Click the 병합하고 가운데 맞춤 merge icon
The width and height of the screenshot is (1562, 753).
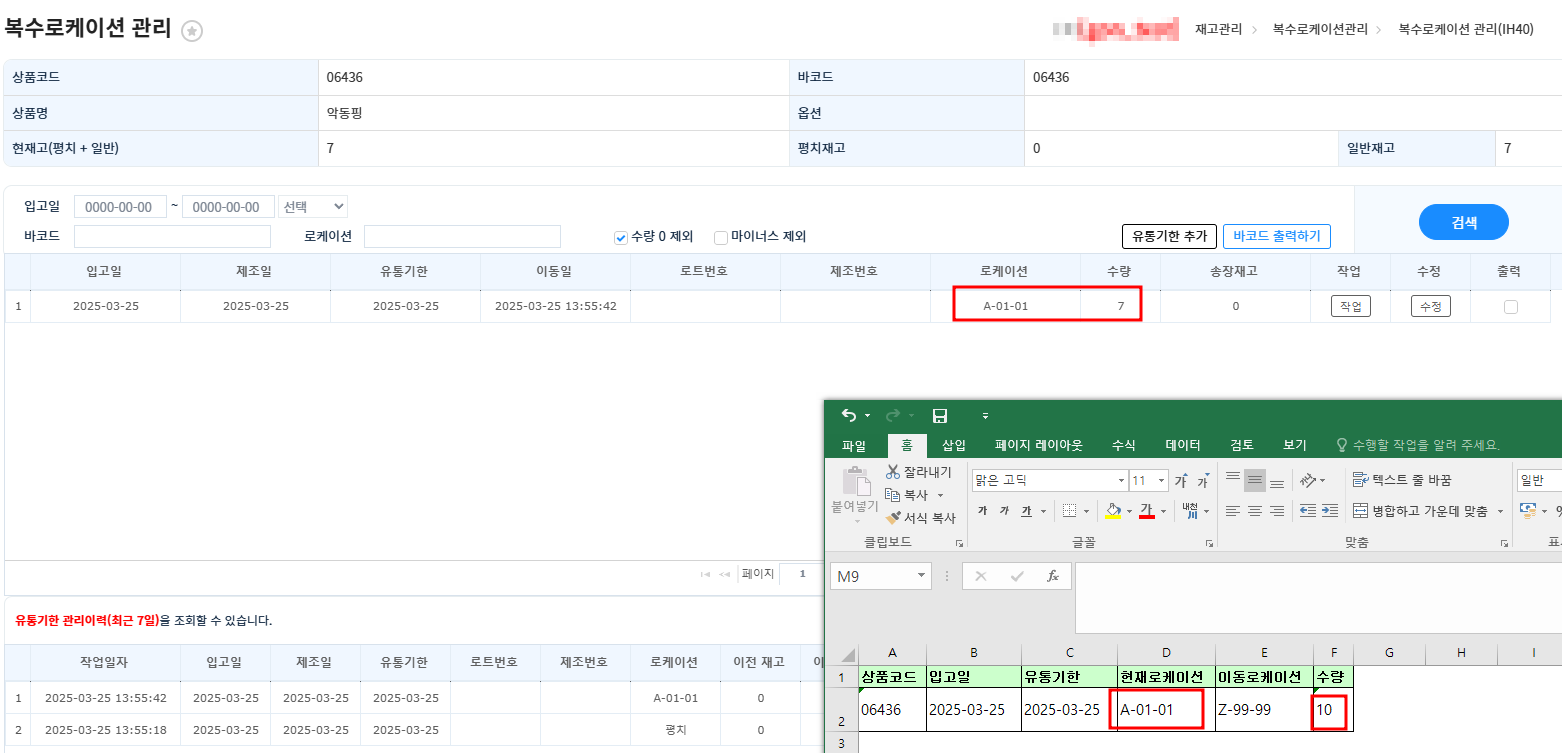(1360, 511)
